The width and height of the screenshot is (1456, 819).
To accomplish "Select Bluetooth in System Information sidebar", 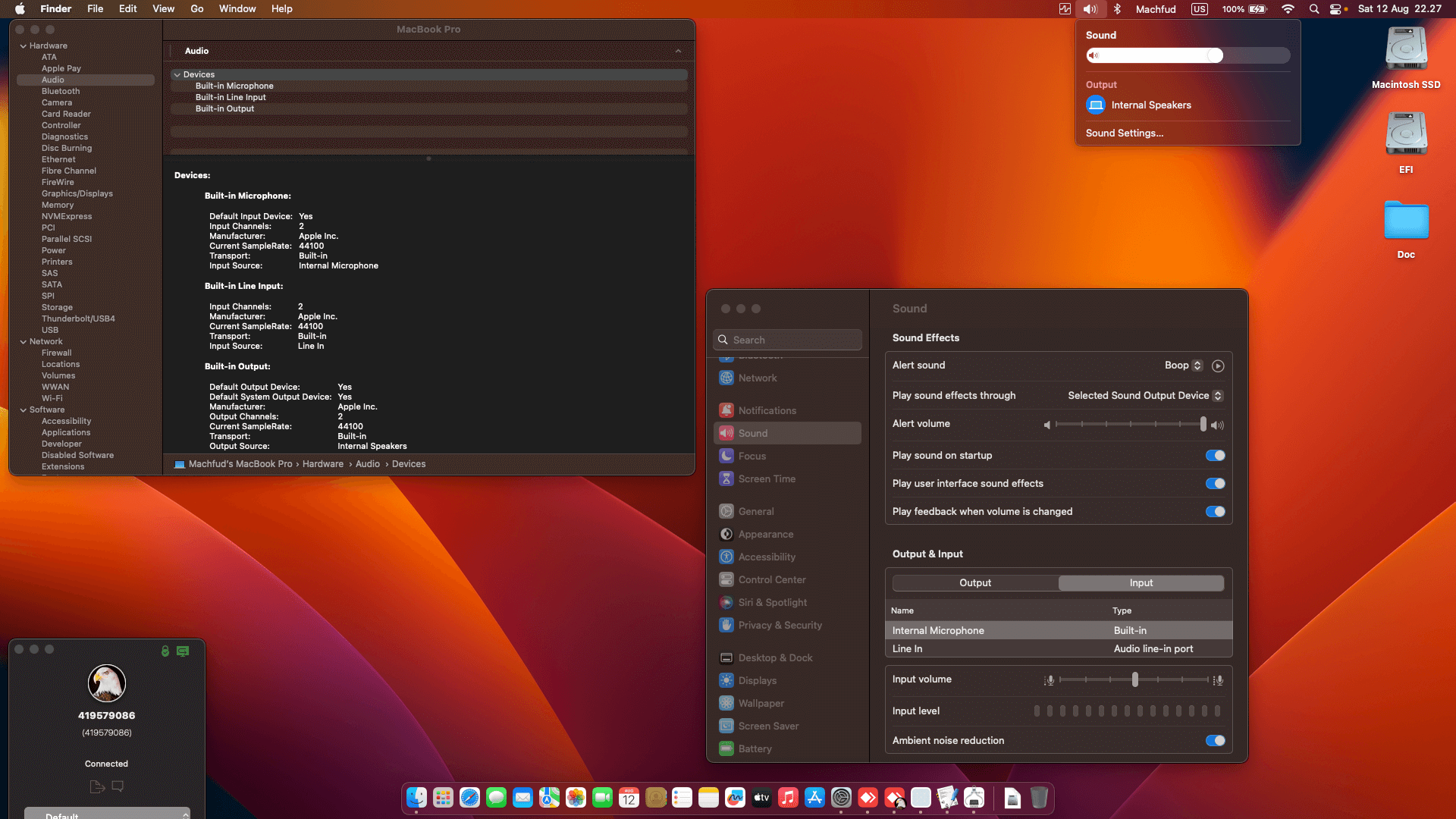I will (61, 92).
